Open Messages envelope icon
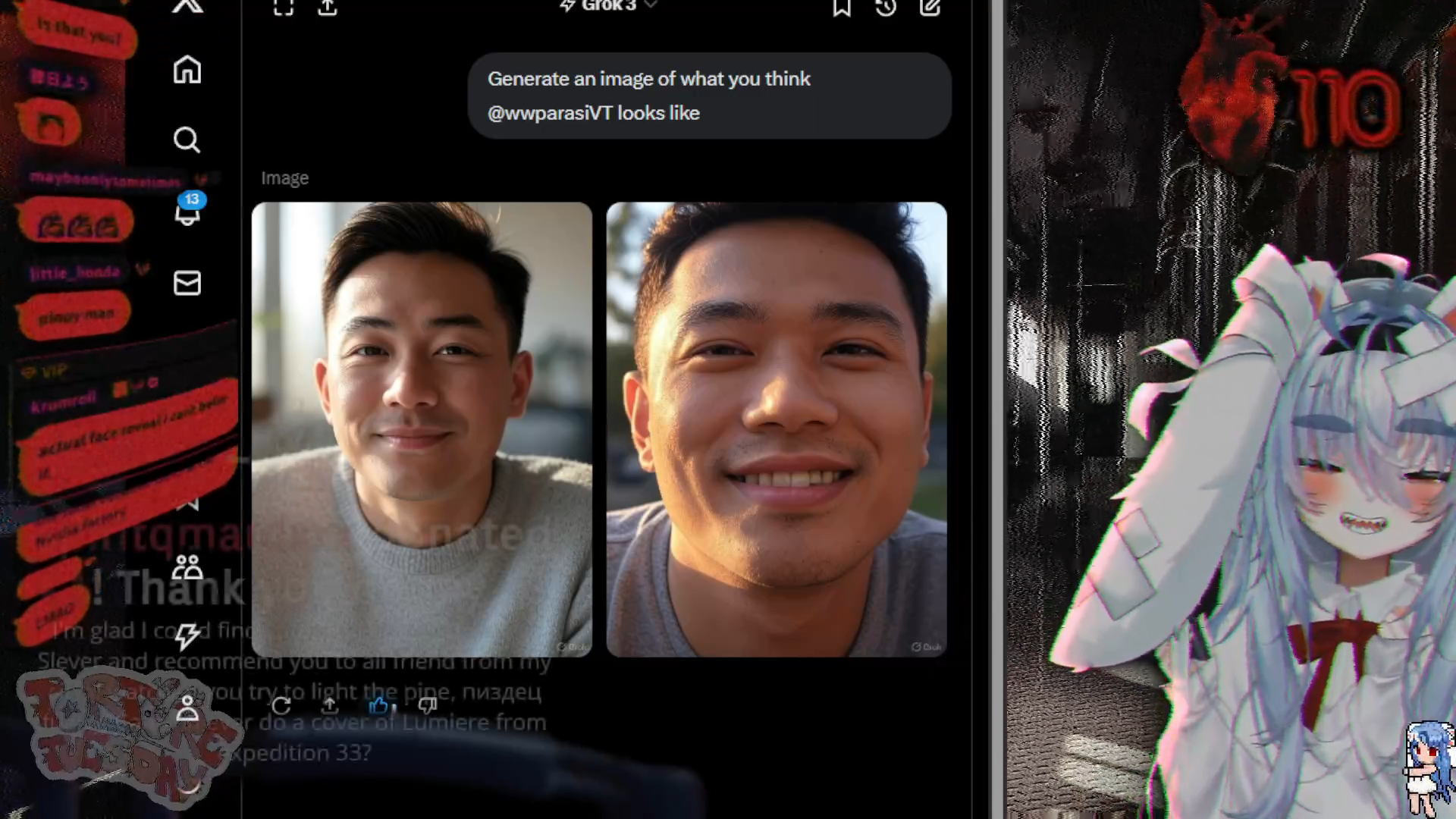Screen dimensions: 1456x819 (187, 283)
